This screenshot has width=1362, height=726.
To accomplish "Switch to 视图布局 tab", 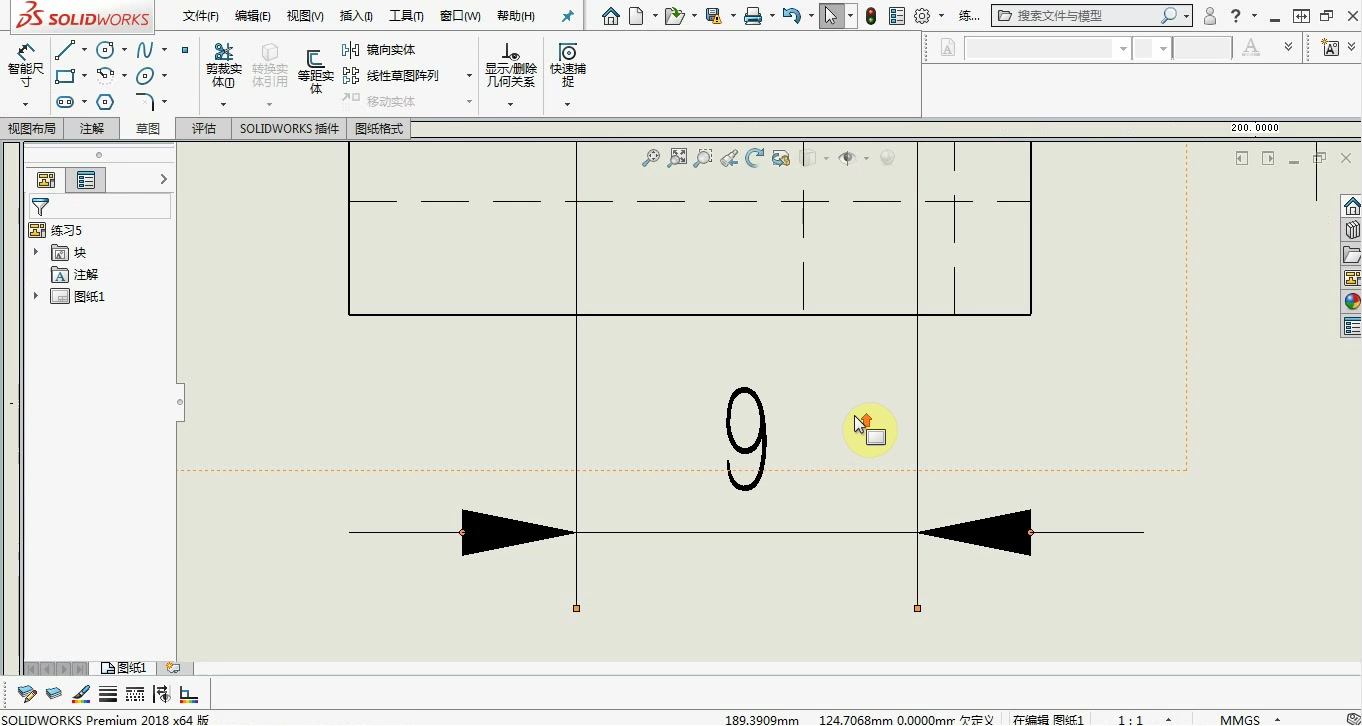I will [x=32, y=129].
